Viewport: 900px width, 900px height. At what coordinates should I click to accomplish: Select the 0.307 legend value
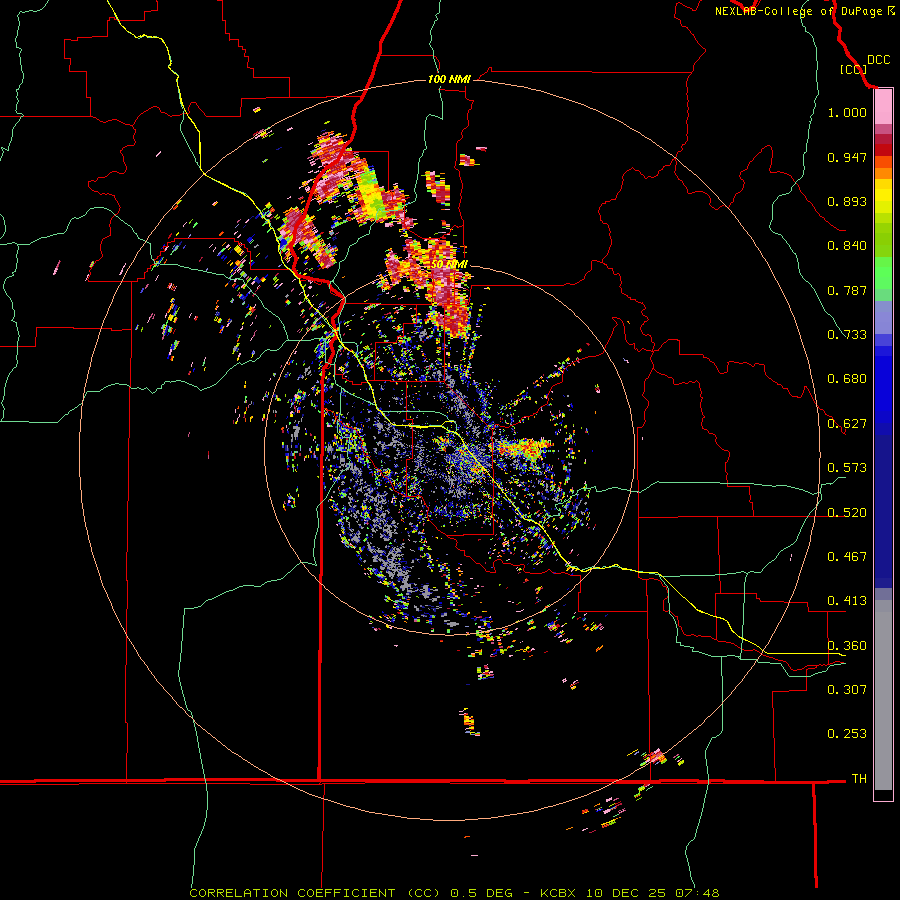847,690
